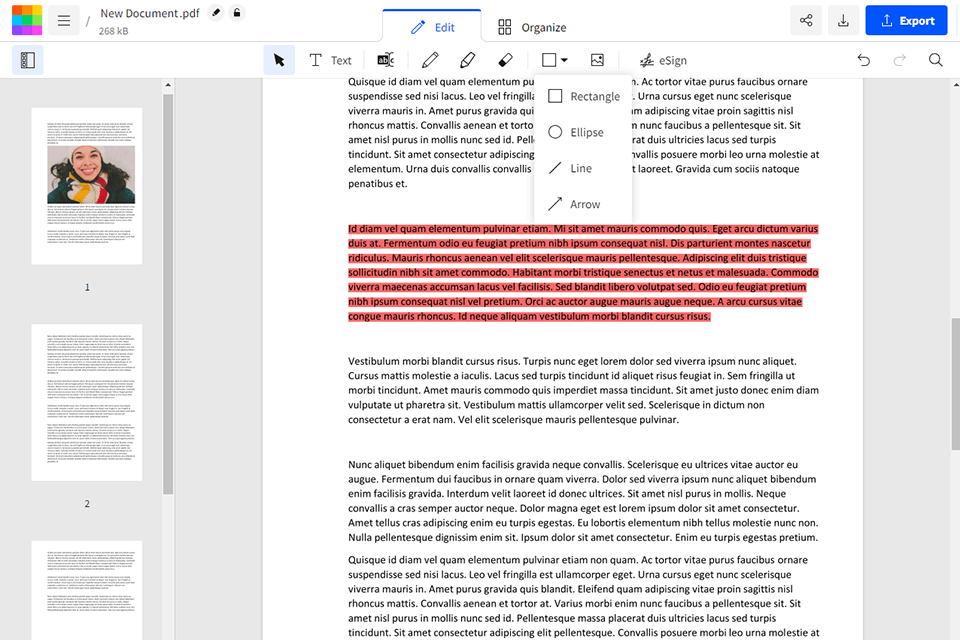Click the lock icon beside the file name
This screenshot has height=640, width=960.
tap(237, 12)
